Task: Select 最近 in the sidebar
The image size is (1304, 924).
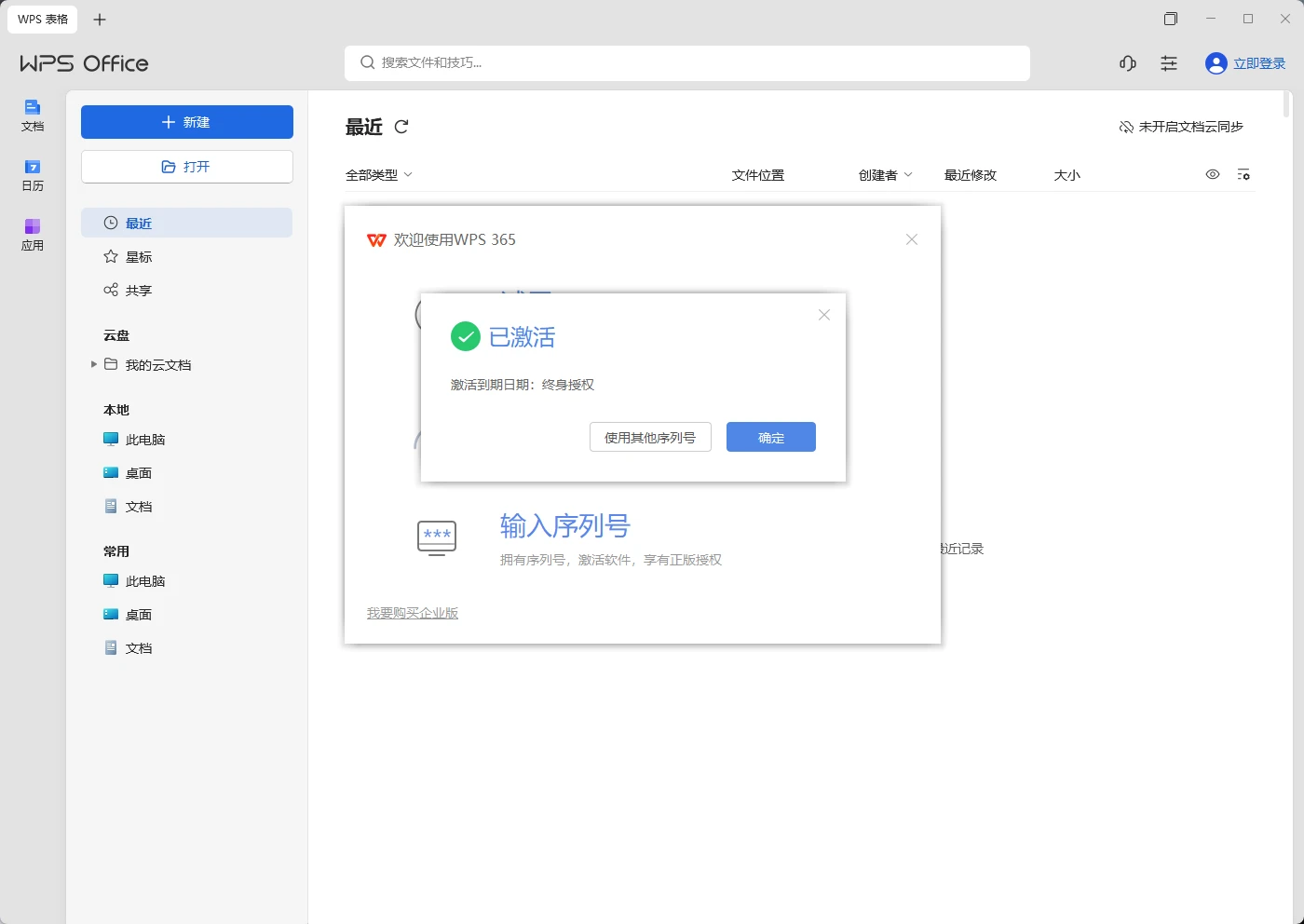Action: coord(186,223)
